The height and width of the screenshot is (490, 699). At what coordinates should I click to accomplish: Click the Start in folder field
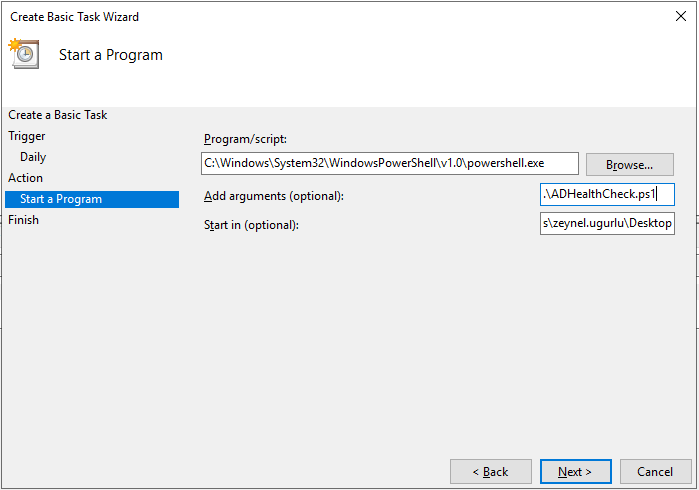tap(607, 223)
